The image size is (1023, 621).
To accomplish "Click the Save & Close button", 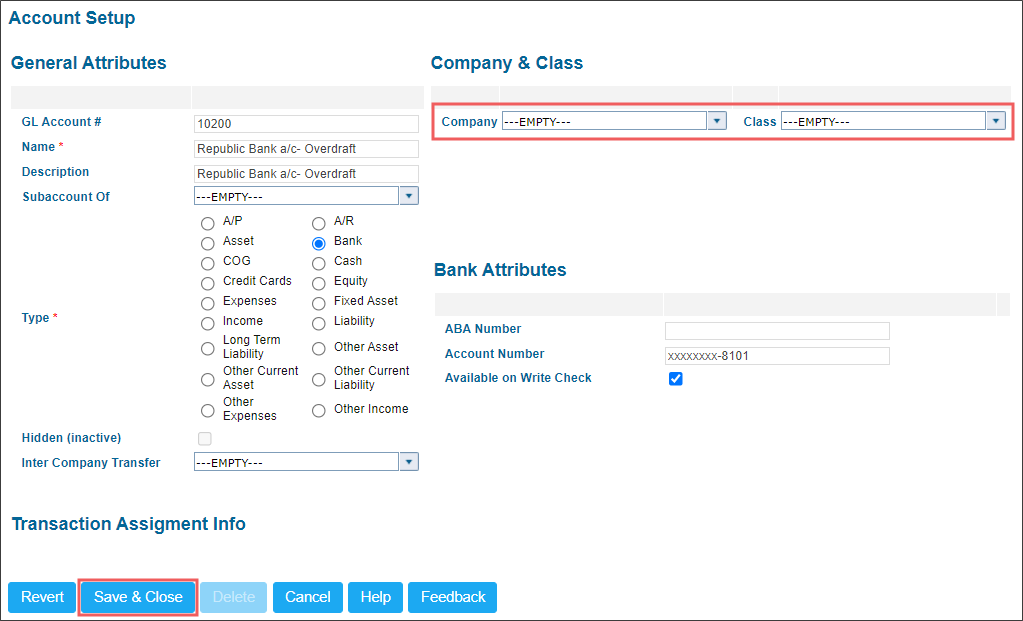I will pyautogui.click(x=137, y=597).
